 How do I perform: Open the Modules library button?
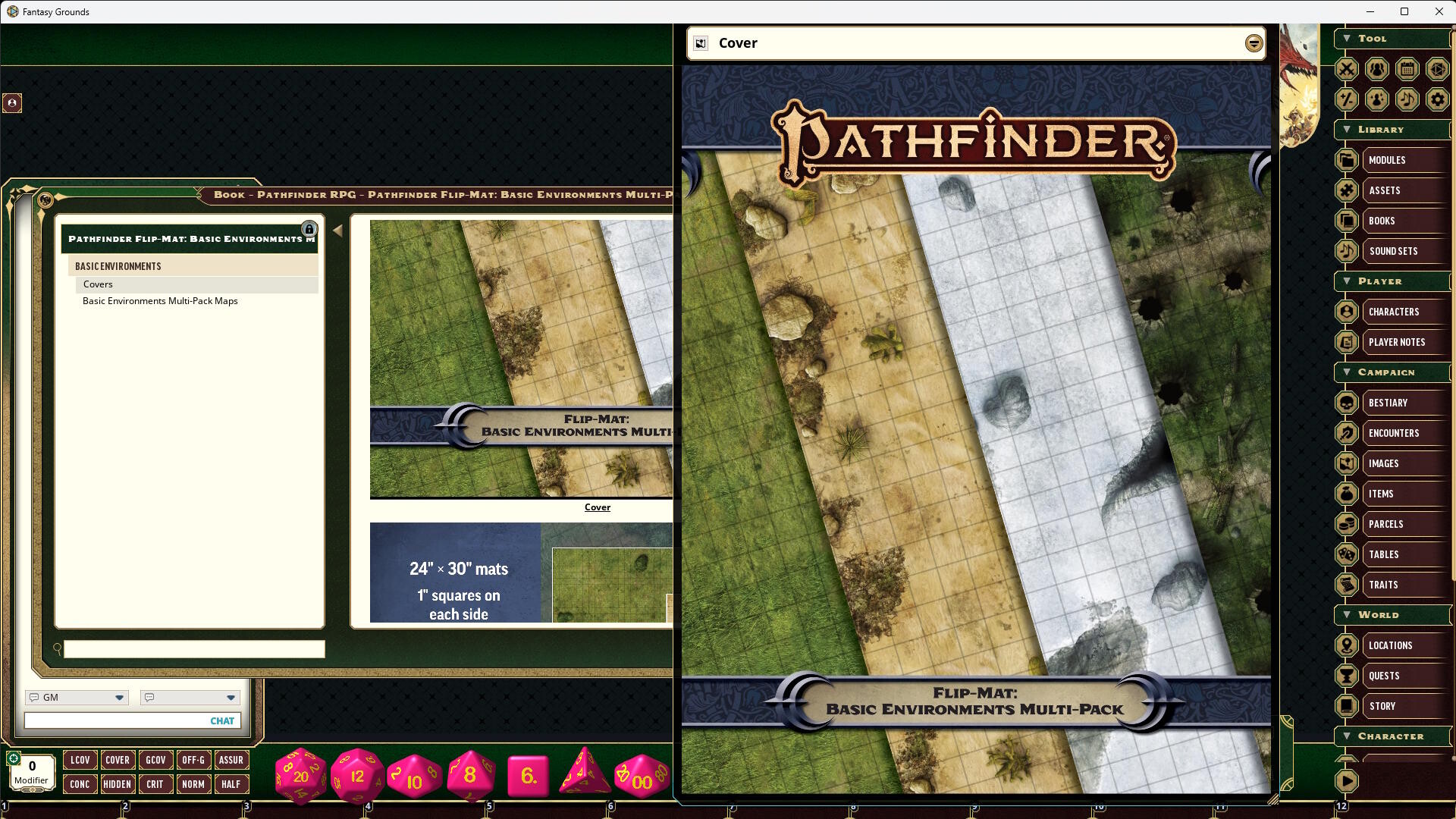tap(1406, 160)
